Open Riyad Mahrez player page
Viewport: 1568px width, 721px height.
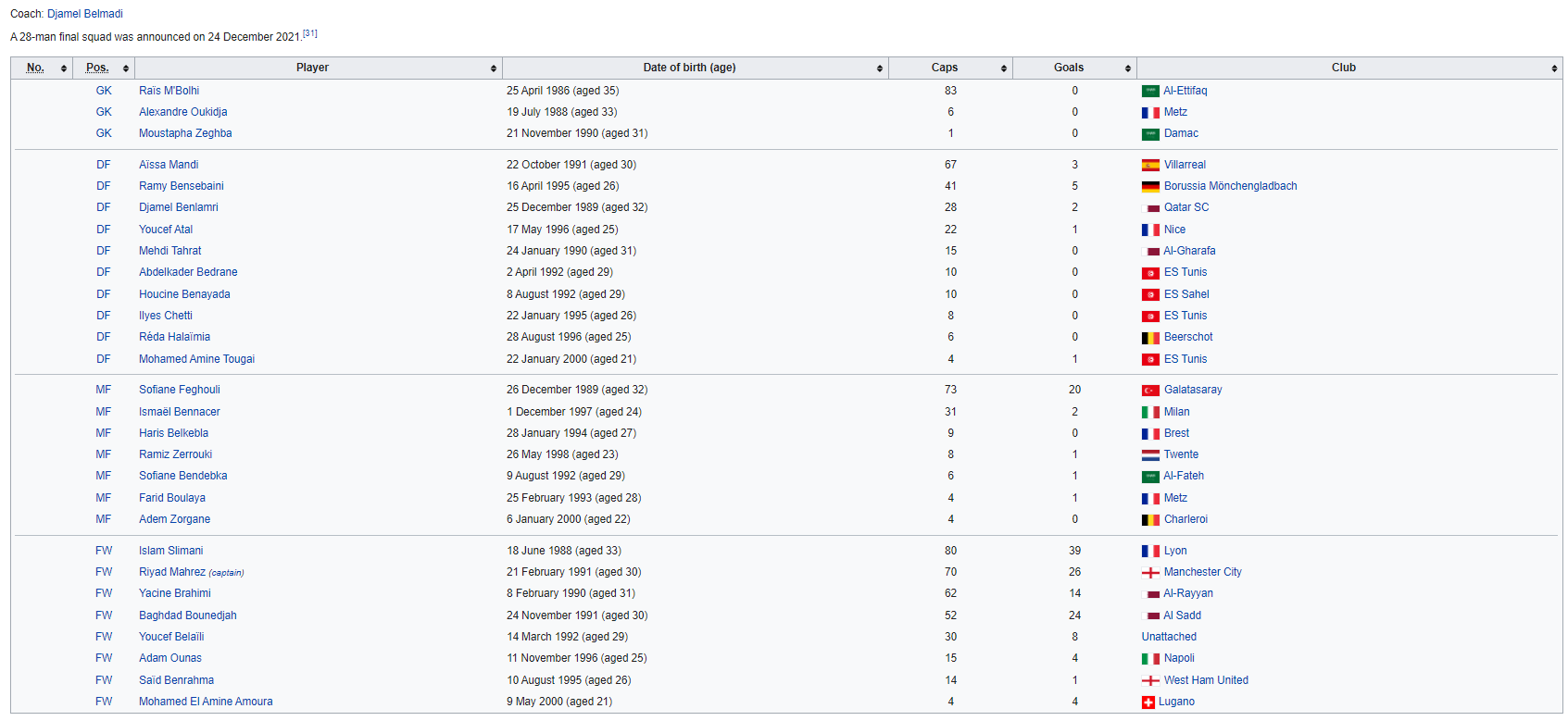tap(172, 572)
